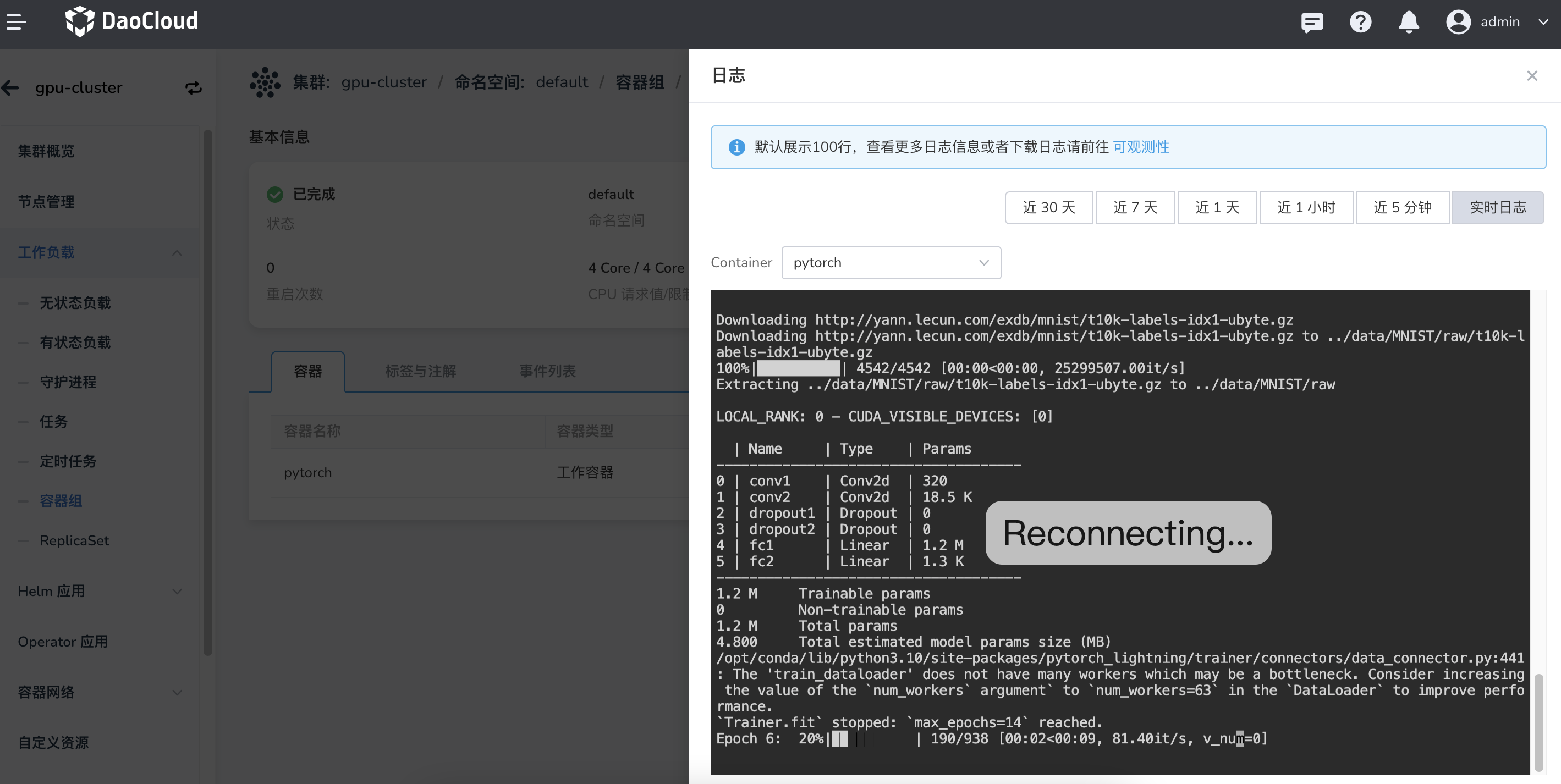The height and width of the screenshot is (784, 1561).
Task: Enable 实时日志 real-time logs
Action: 1497,208
